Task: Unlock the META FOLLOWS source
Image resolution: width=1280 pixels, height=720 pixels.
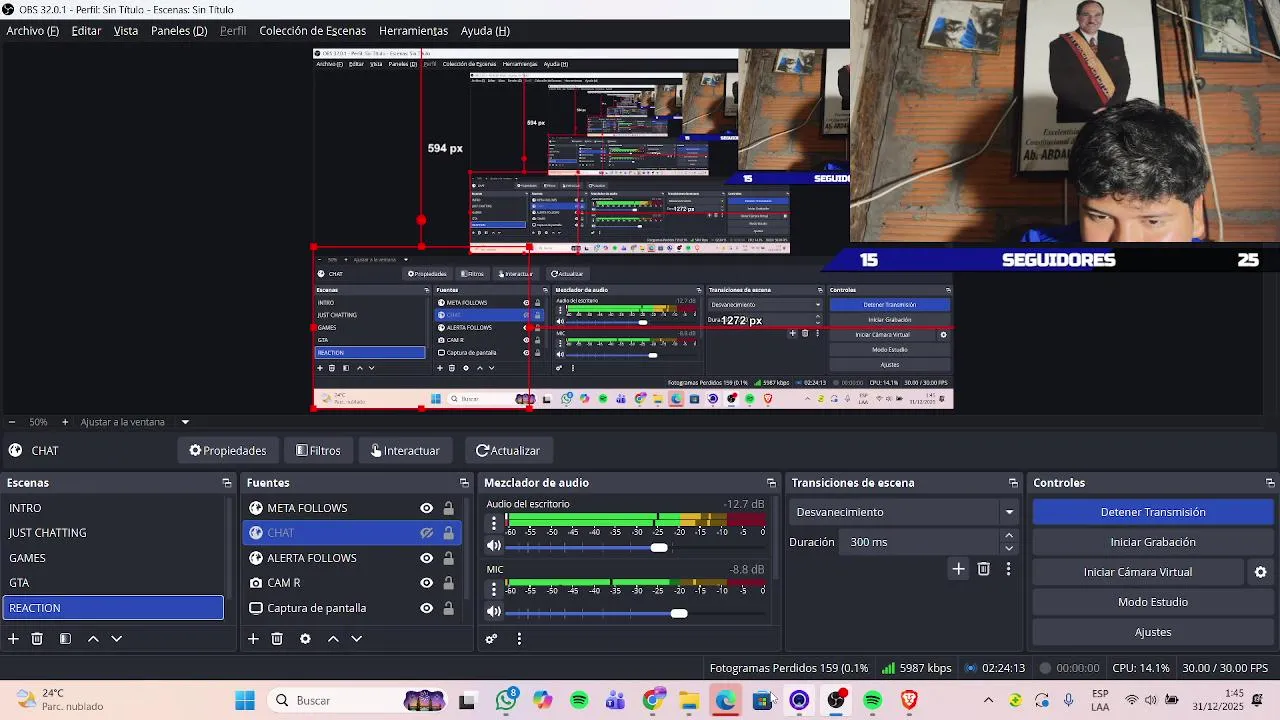Action: pos(448,508)
